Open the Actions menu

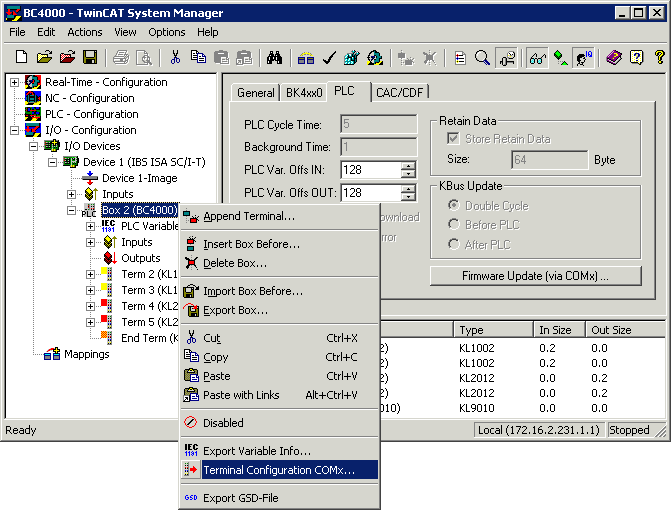[85, 32]
